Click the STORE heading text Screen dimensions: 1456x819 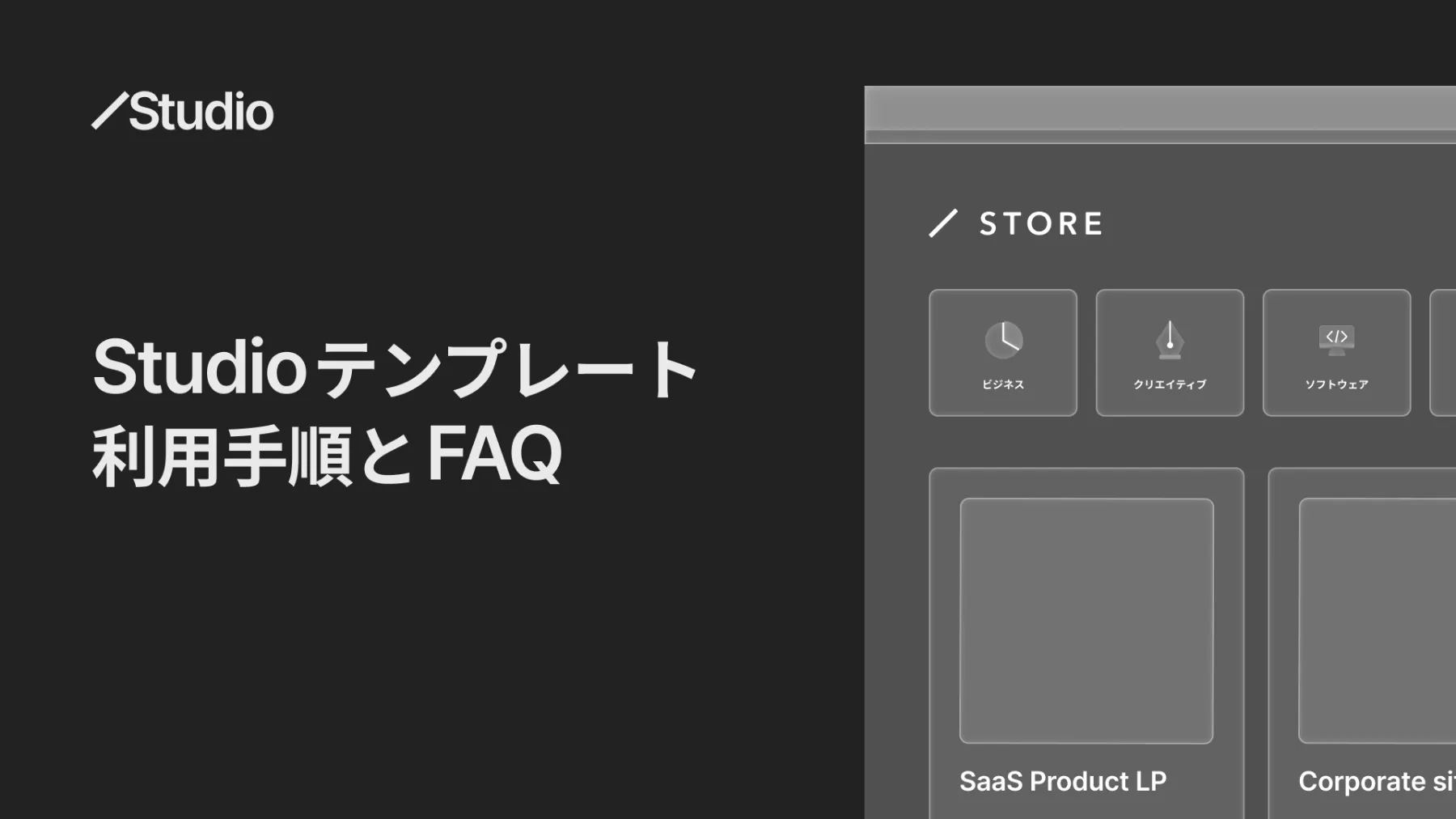point(1041,223)
